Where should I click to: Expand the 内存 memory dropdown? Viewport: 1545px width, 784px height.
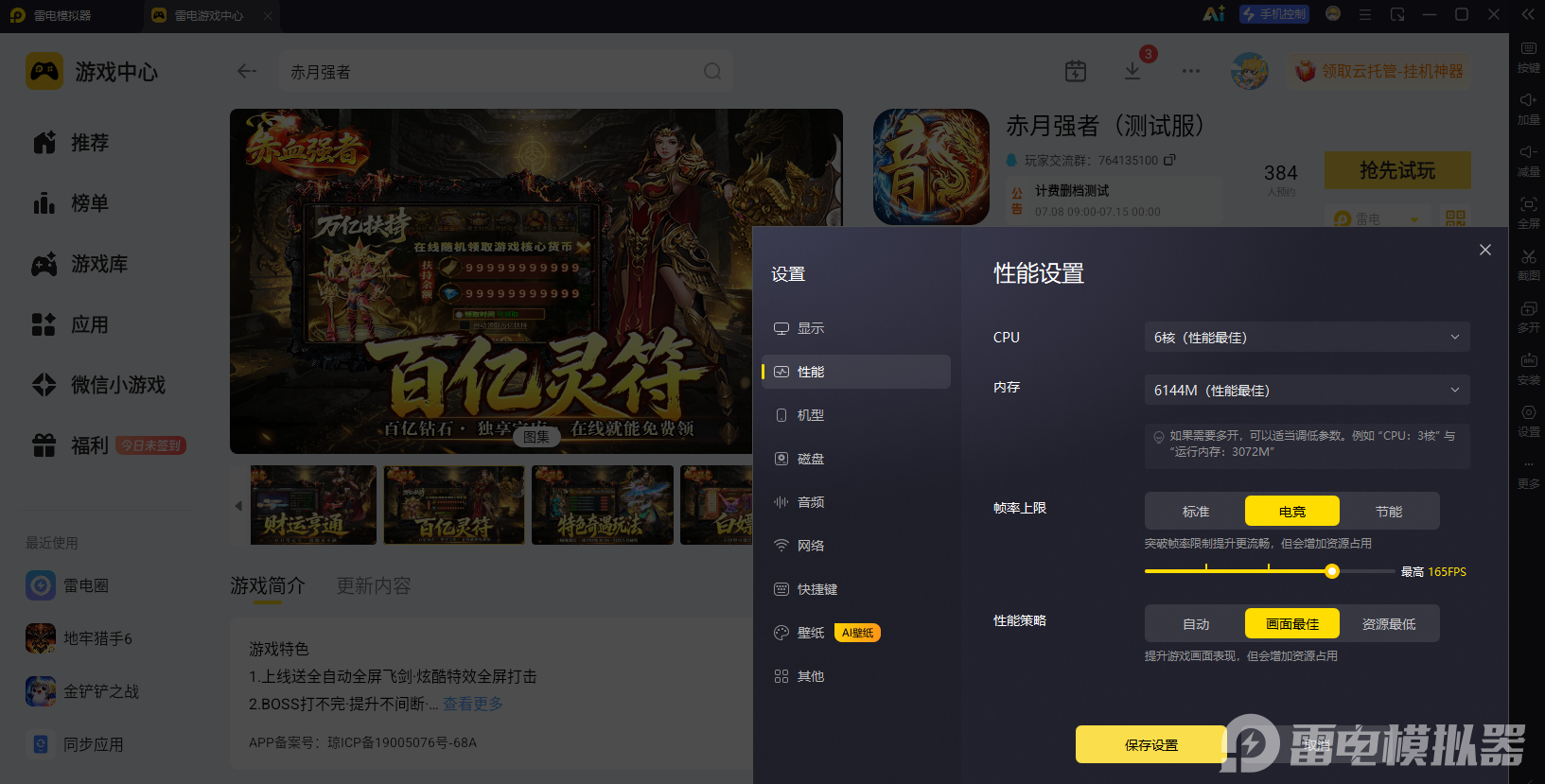pos(1308,390)
